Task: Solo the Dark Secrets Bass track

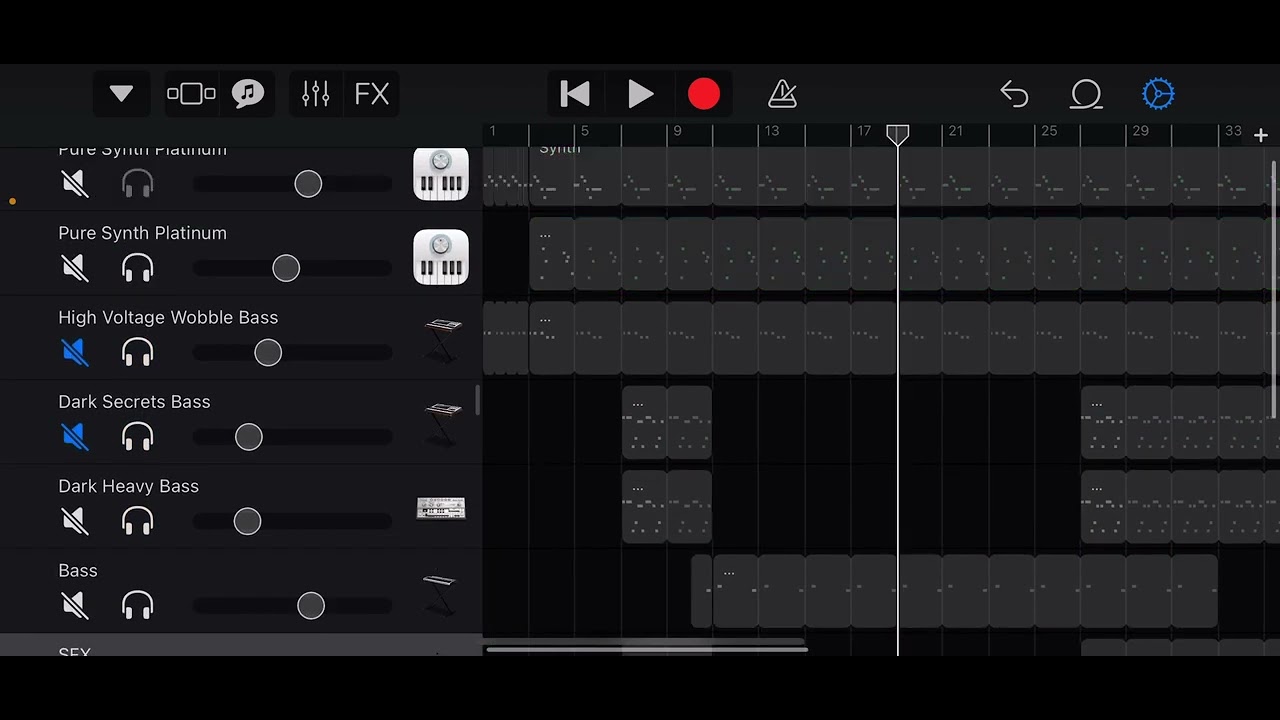Action: pyautogui.click(x=138, y=437)
